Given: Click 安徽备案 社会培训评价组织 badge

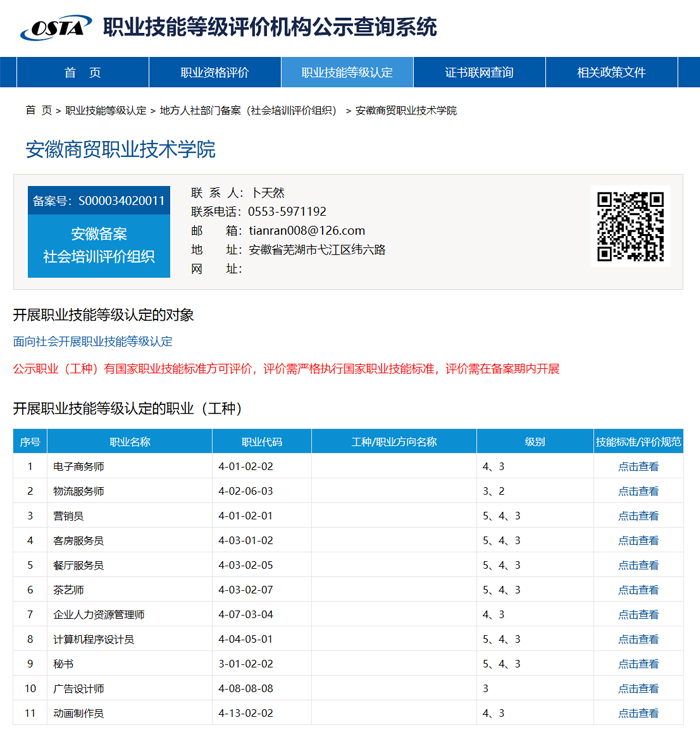Looking at the screenshot, I should [99, 245].
